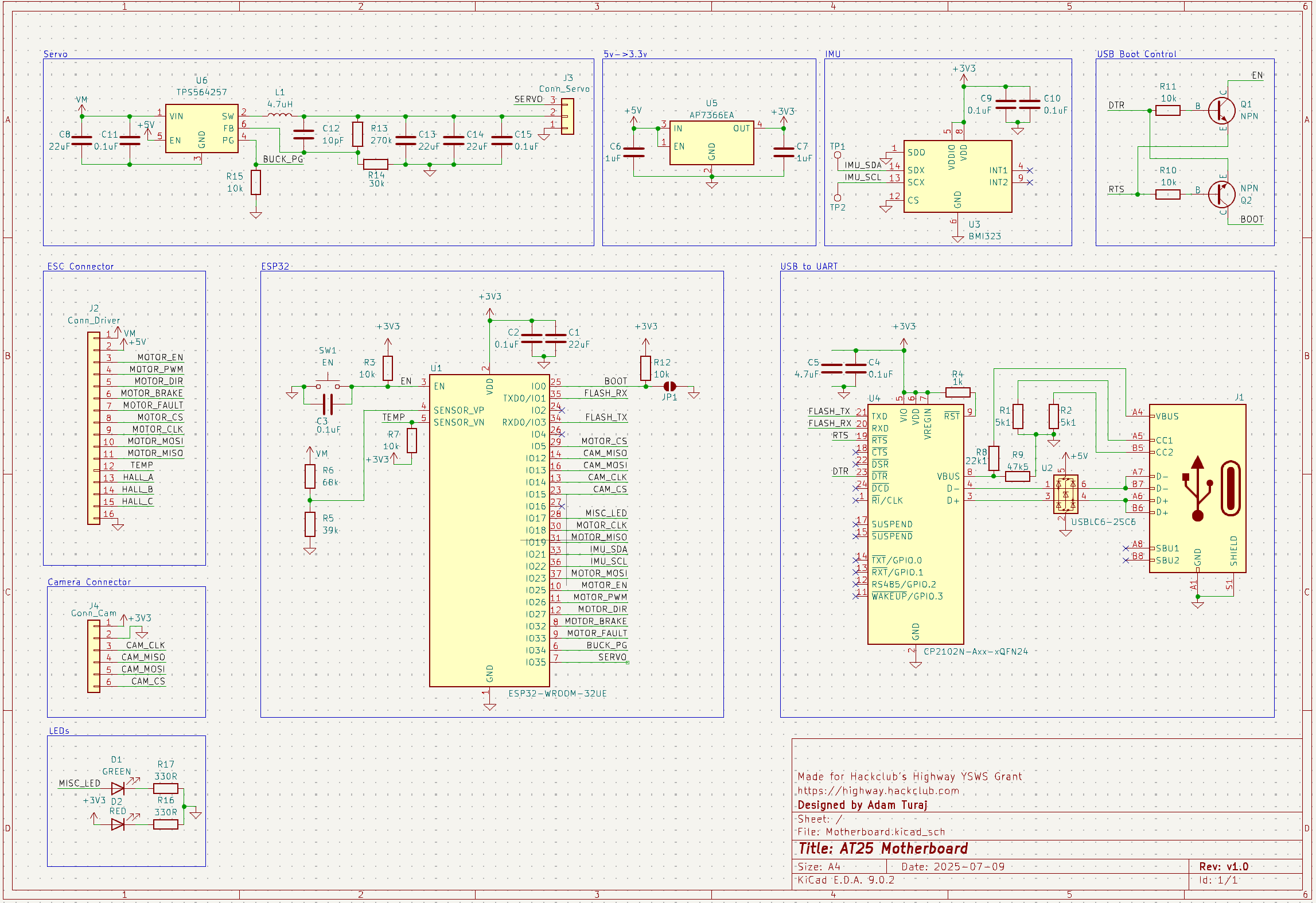The height and width of the screenshot is (903, 1316).
Task: Select capacitor C8 22uF symbol
Action: [x=81, y=140]
